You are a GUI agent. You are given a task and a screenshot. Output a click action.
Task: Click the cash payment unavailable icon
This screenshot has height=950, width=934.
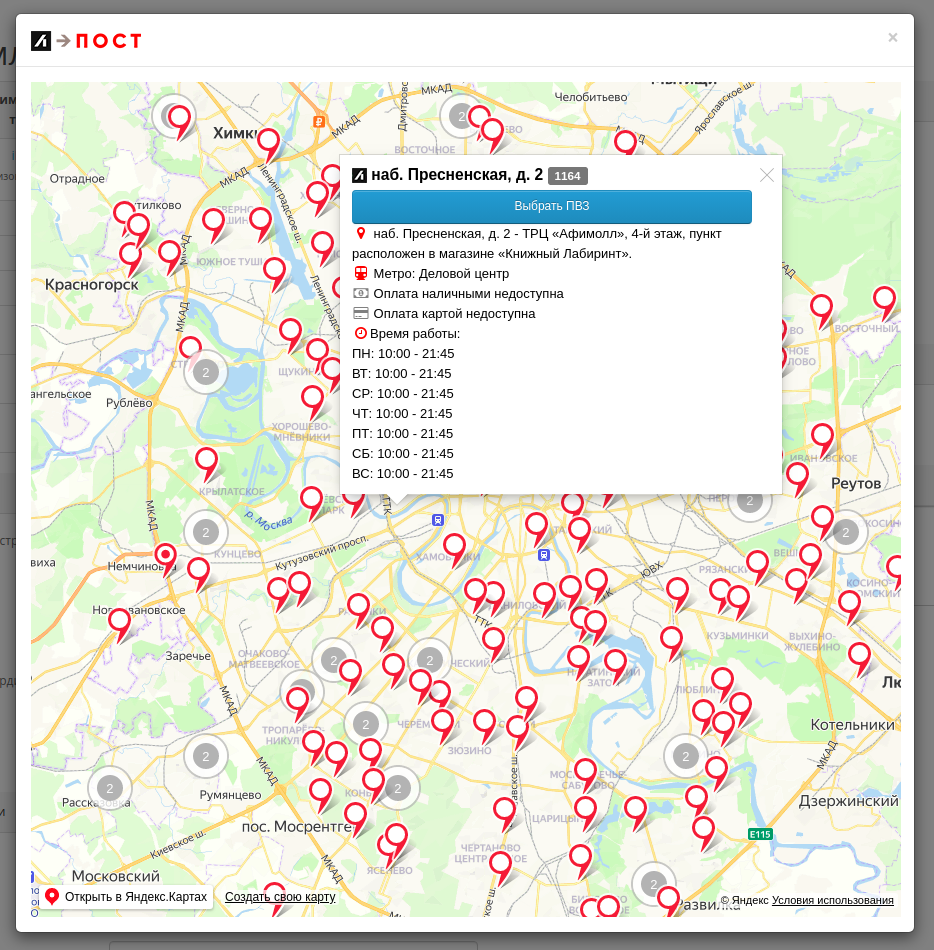point(360,293)
